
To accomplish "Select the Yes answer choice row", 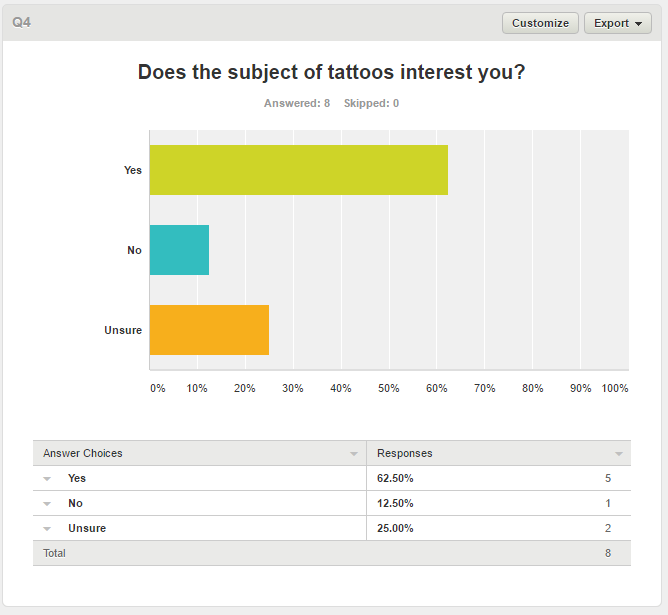I will tap(332, 478).
